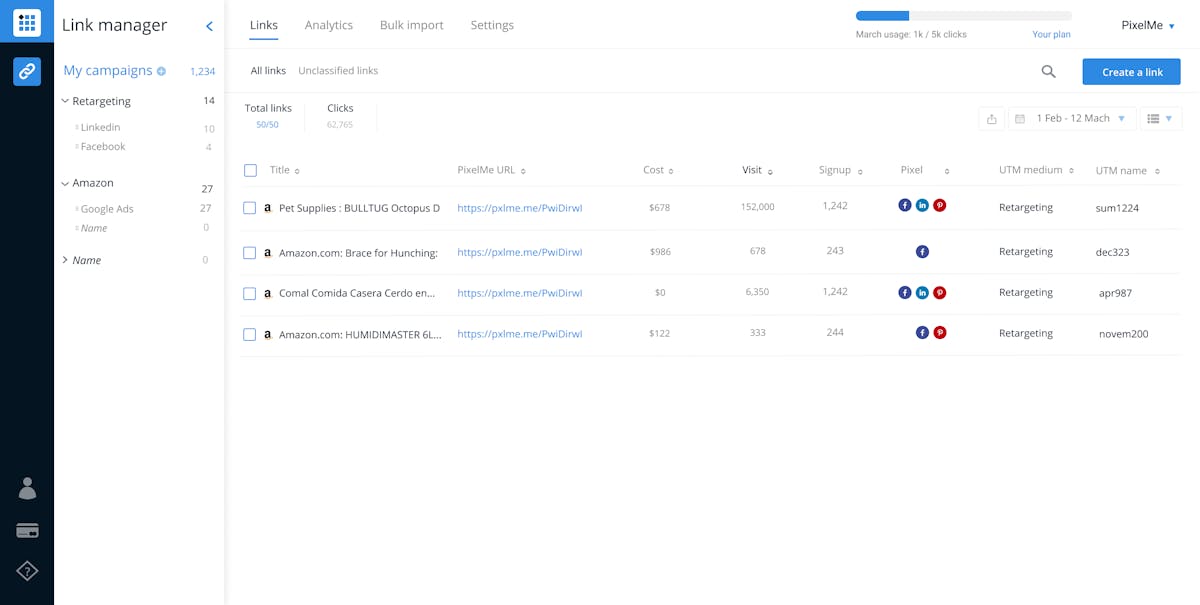Open the app grid launcher icon
The image size is (1200, 605).
click(27, 22)
